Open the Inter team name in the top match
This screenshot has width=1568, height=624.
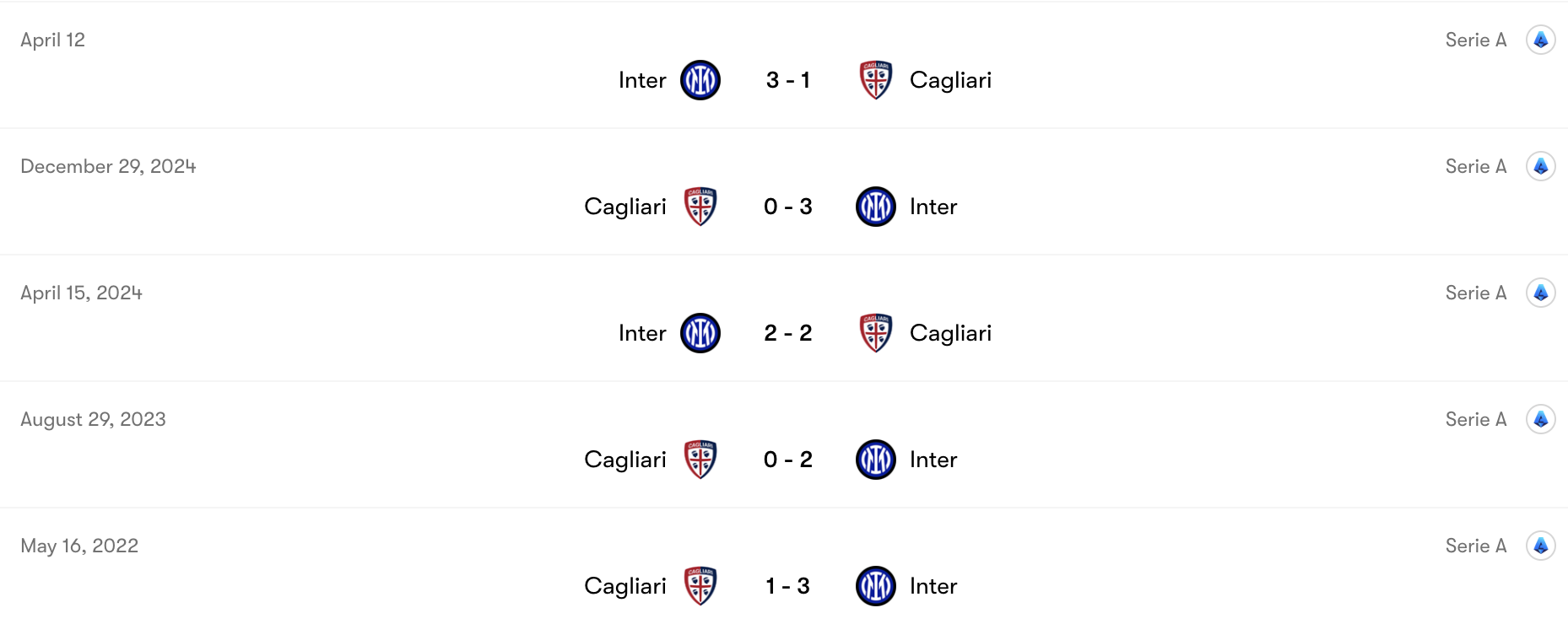tap(641, 80)
